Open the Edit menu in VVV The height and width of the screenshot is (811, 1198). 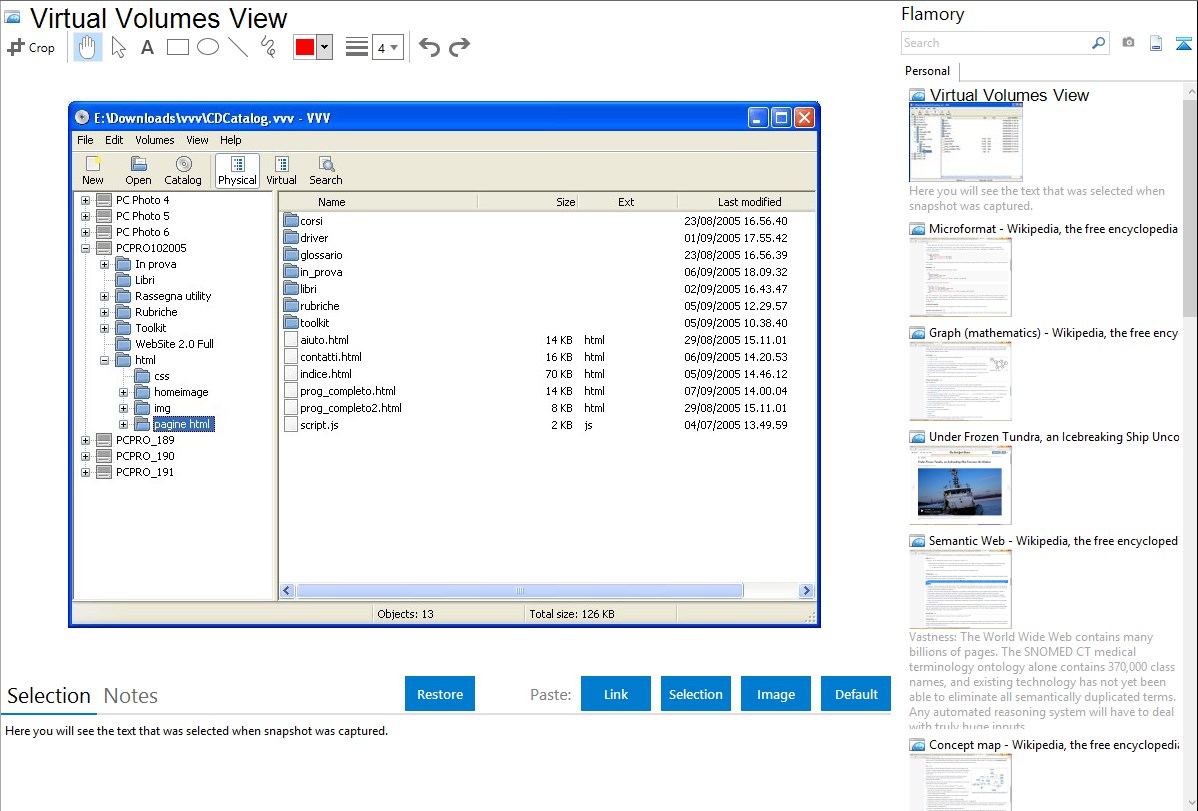[114, 140]
